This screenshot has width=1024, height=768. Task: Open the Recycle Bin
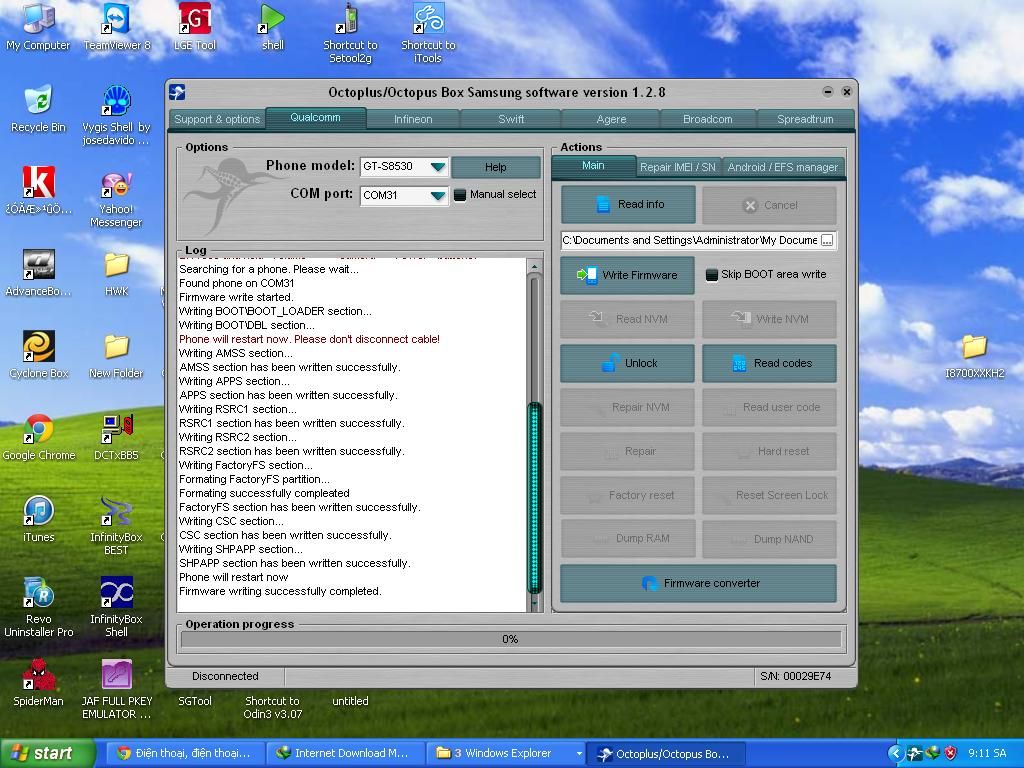point(38,108)
